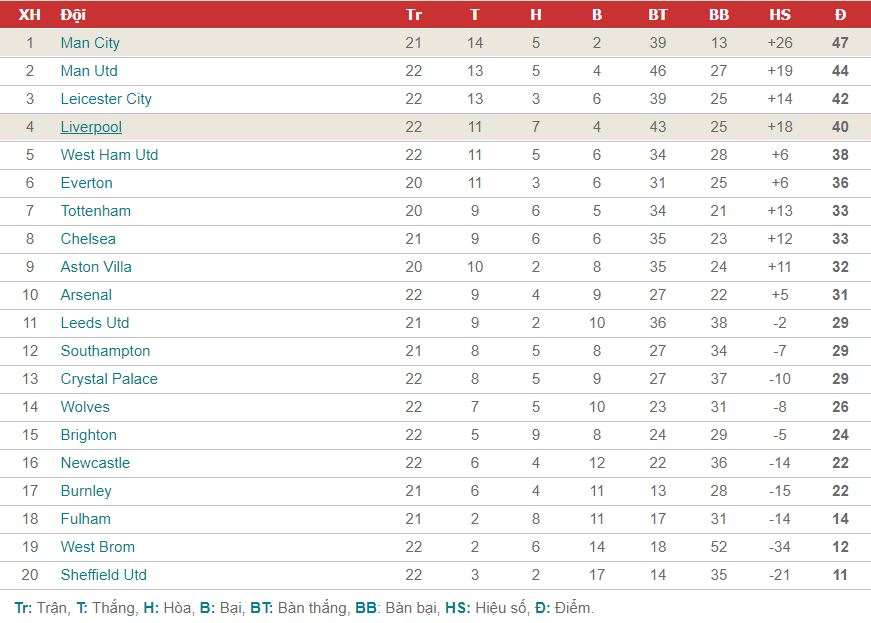Image resolution: width=871 pixels, height=623 pixels.
Task: Open the Newcastle team link
Action: [x=95, y=463]
